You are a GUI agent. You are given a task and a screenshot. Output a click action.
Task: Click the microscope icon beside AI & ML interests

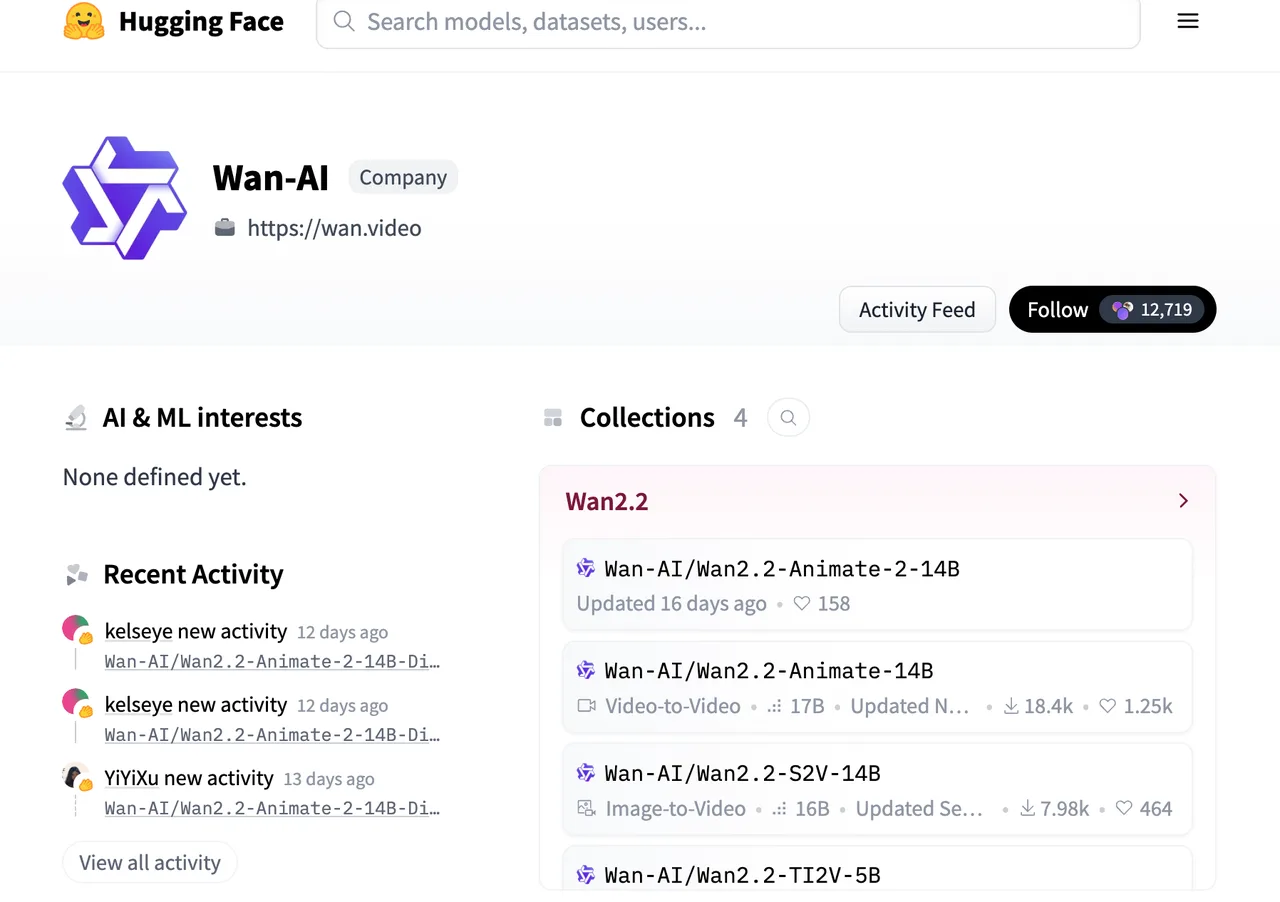point(76,418)
